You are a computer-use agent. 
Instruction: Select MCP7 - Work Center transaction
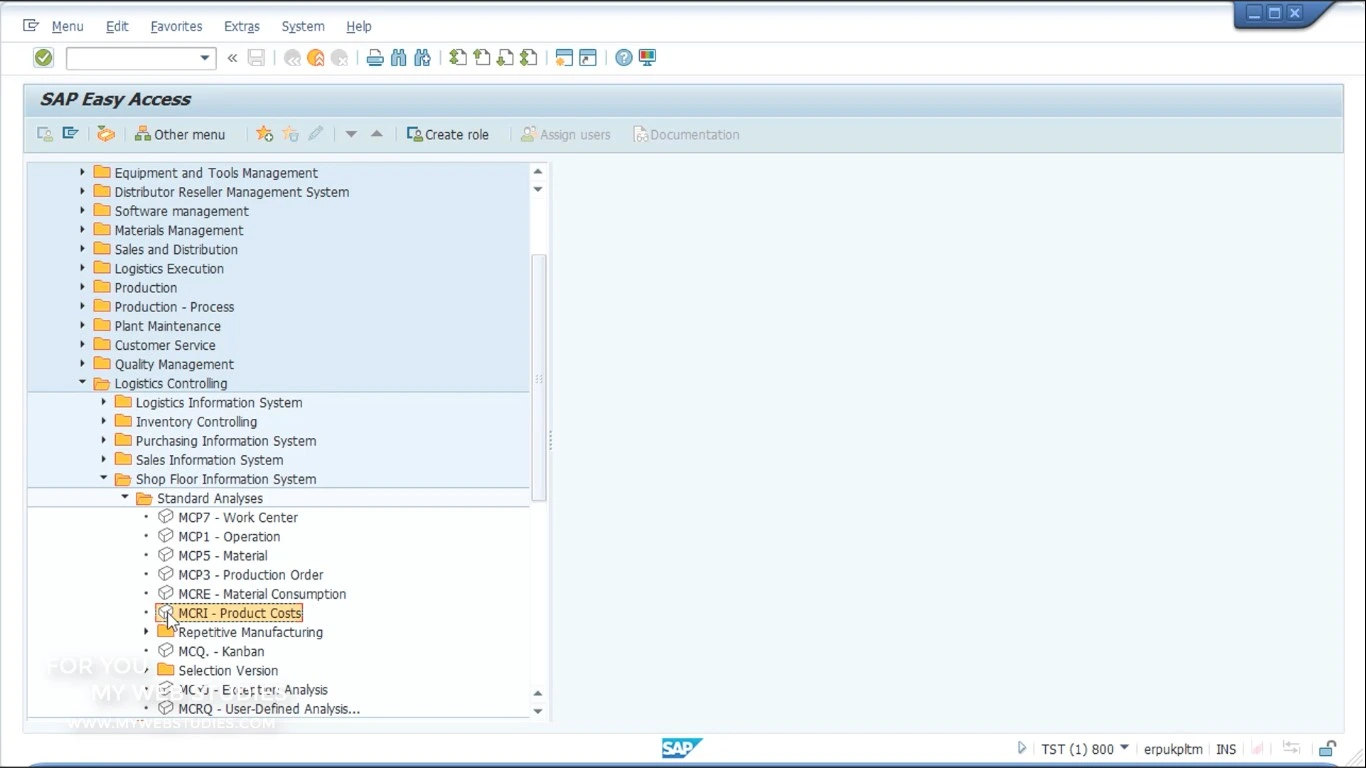[238, 517]
